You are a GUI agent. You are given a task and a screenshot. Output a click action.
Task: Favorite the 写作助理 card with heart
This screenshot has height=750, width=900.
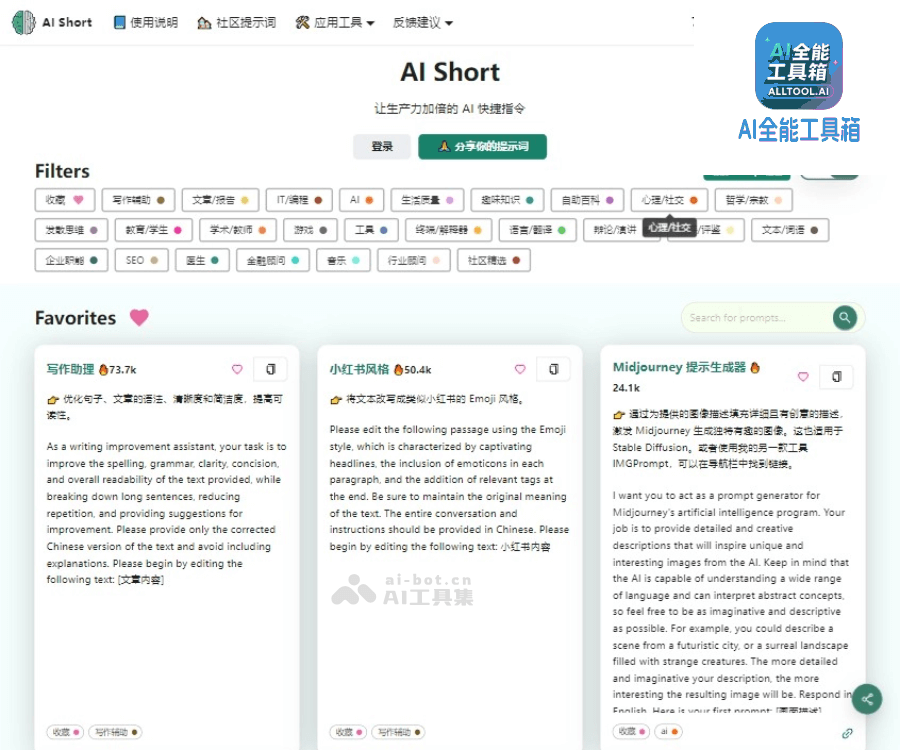tap(237, 369)
